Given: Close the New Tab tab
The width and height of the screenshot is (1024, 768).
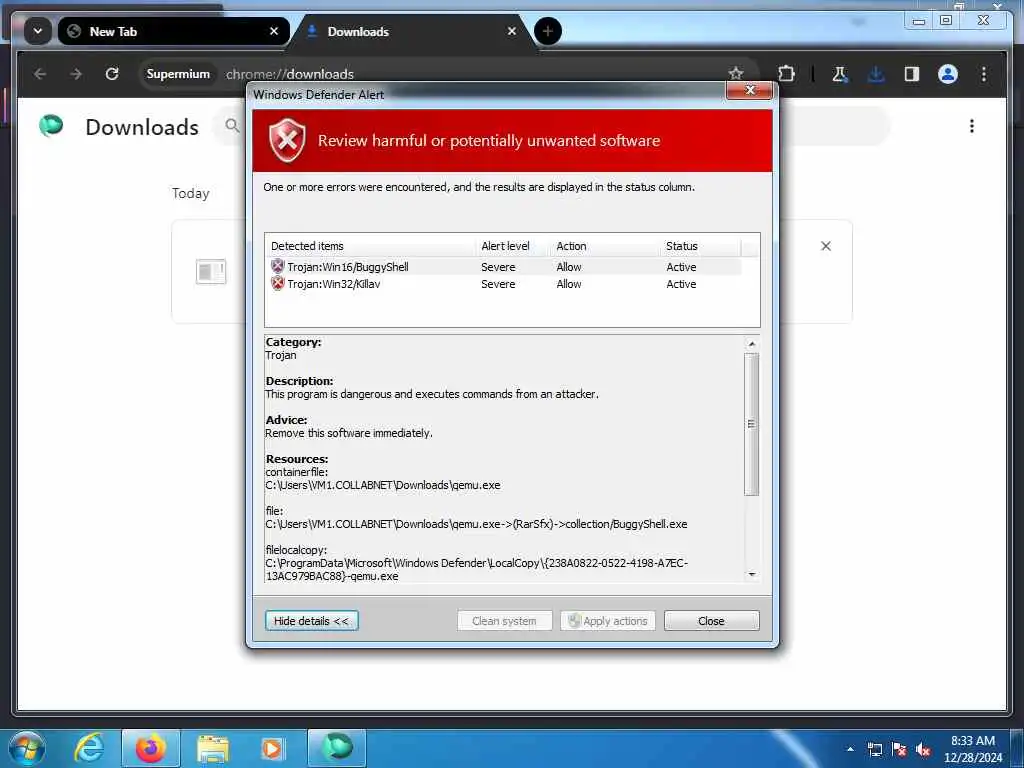Looking at the screenshot, I should pos(274,31).
